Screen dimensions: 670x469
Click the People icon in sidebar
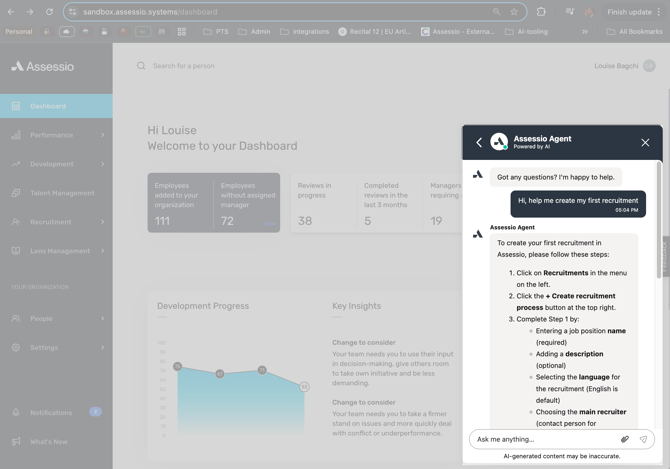tap(16, 319)
